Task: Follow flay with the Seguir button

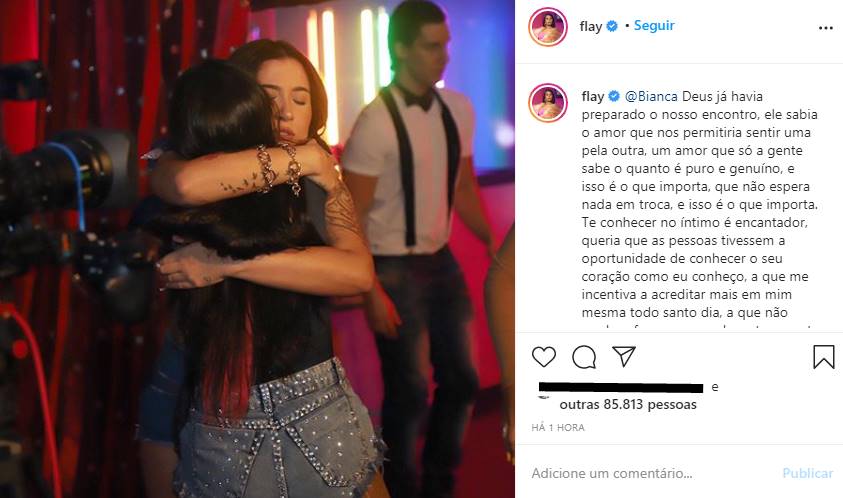Action: (654, 26)
